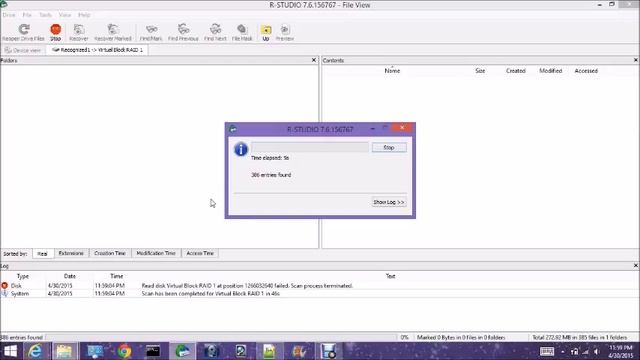Open the Tools menu

pyautogui.click(x=45, y=15)
